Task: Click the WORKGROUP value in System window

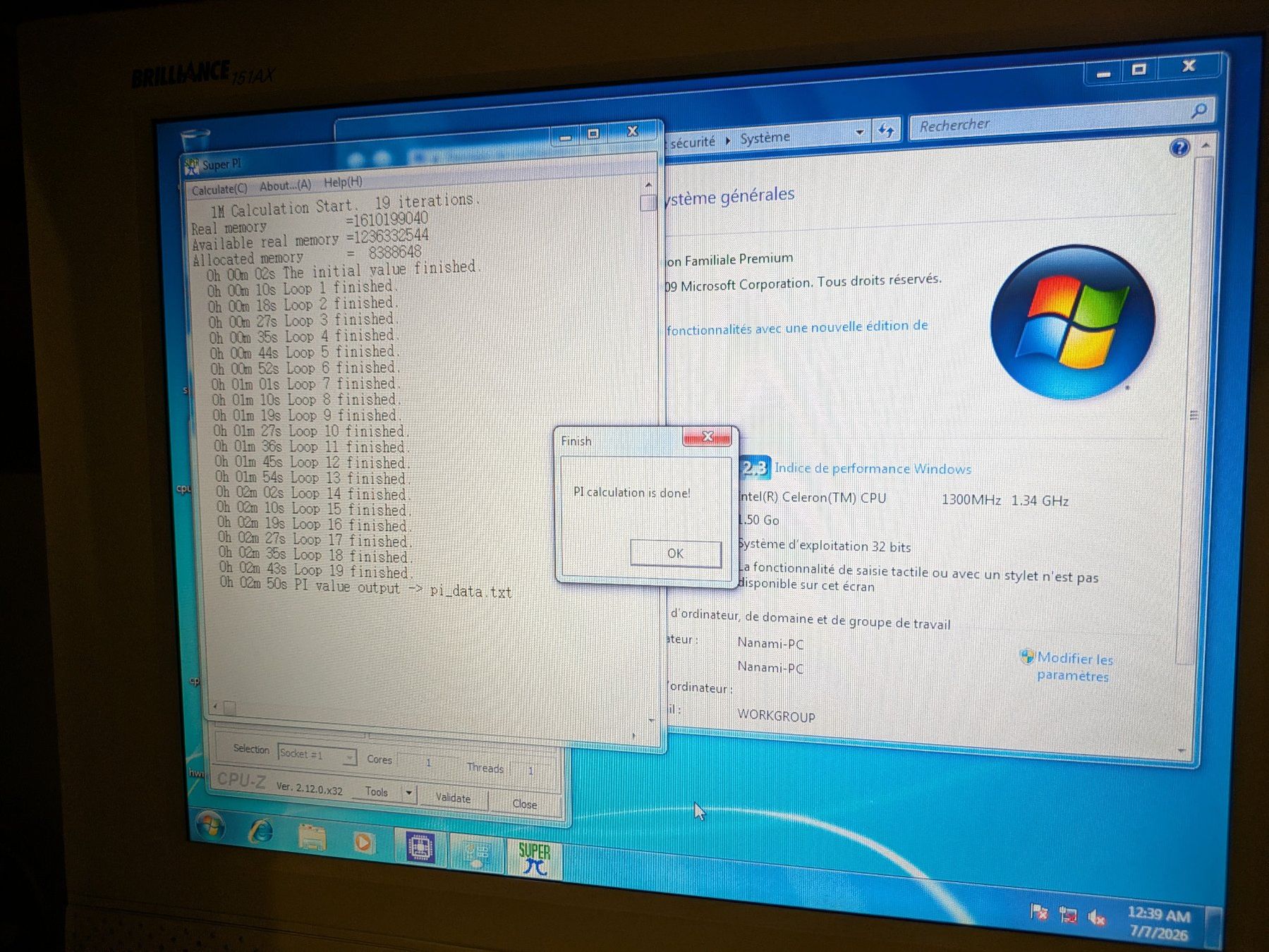Action: tap(776, 716)
